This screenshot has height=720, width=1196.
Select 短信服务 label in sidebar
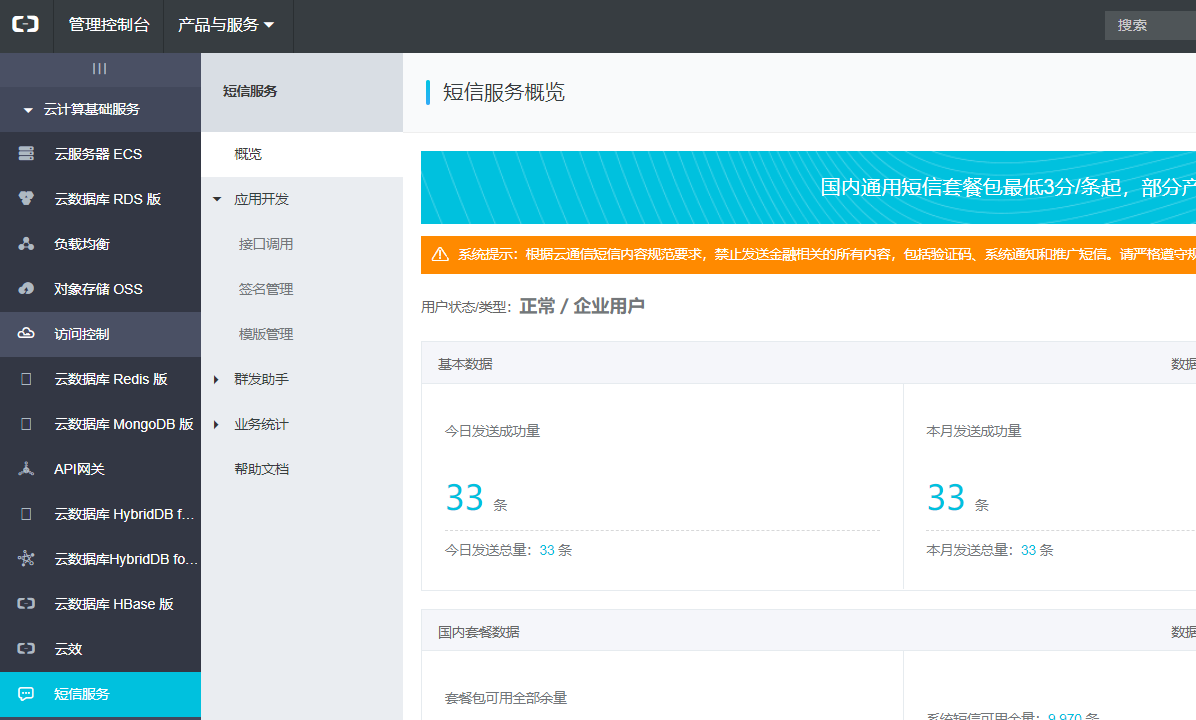point(82,694)
